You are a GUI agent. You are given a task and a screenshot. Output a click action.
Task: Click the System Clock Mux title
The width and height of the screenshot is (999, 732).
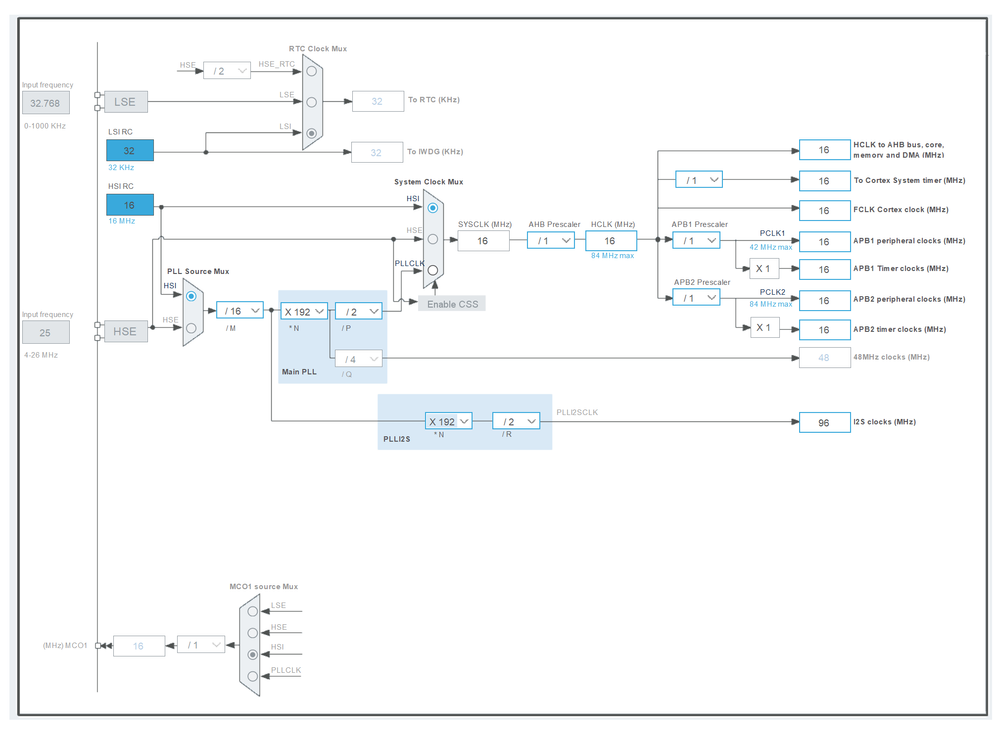point(429,182)
